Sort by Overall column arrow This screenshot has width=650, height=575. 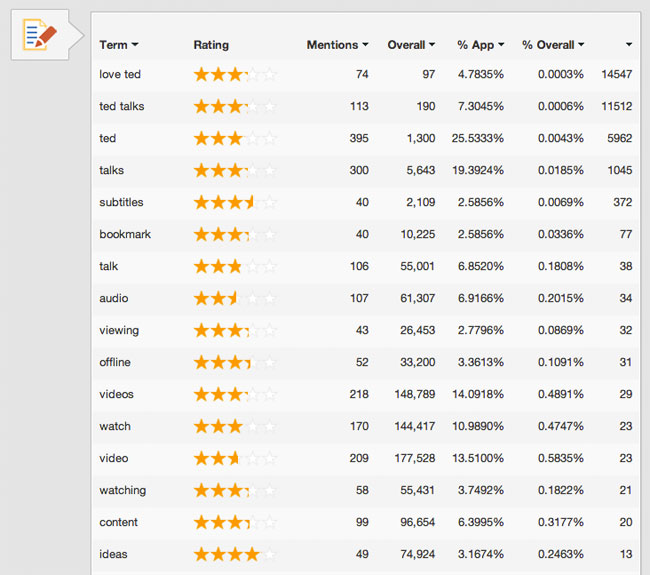[432, 45]
